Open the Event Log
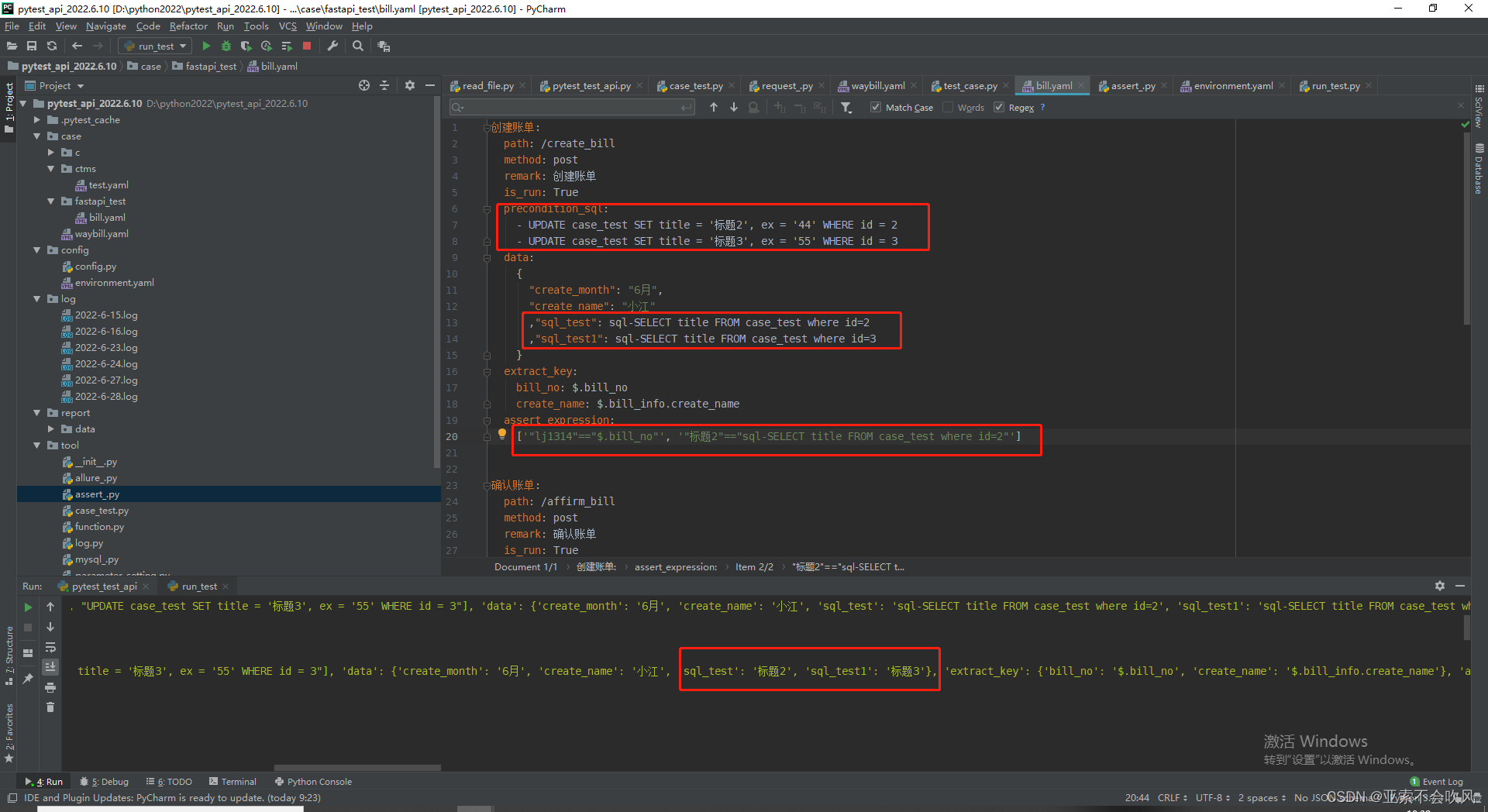Viewport: 1488px width, 812px height. [x=1436, y=782]
